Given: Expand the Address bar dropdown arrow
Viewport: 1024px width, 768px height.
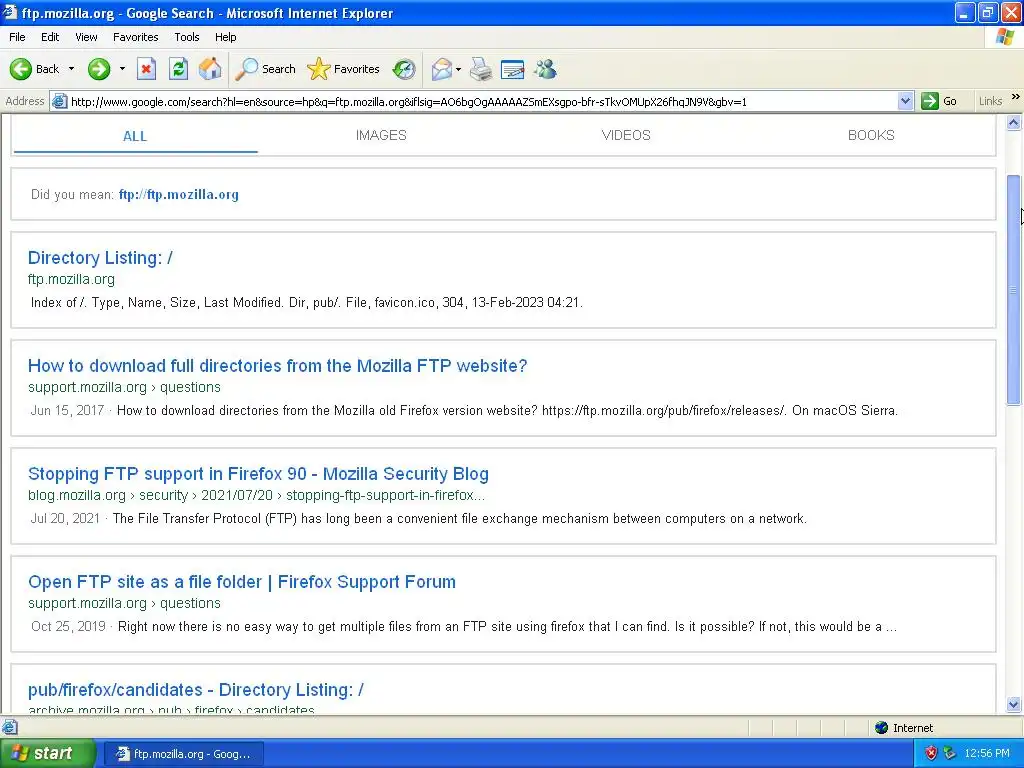Looking at the screenshot, I should (x=905, y=101).
